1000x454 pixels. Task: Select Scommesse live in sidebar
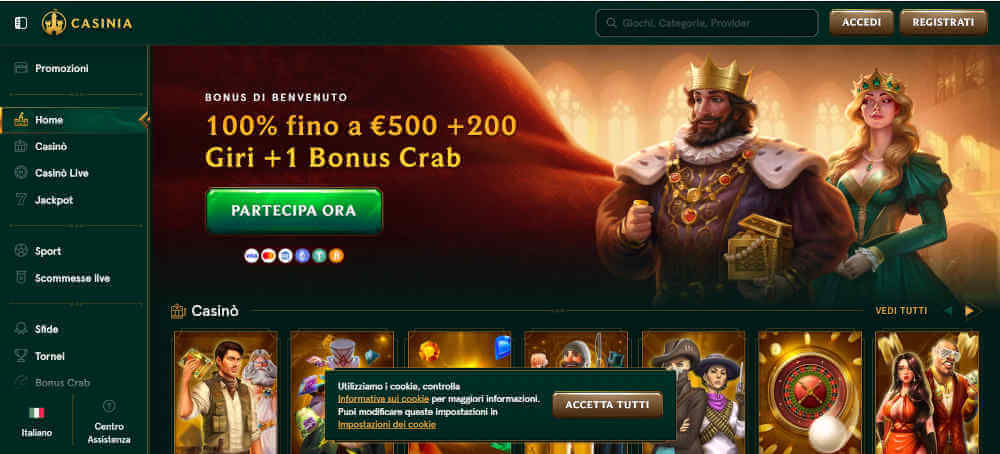(x=74, y=278)
